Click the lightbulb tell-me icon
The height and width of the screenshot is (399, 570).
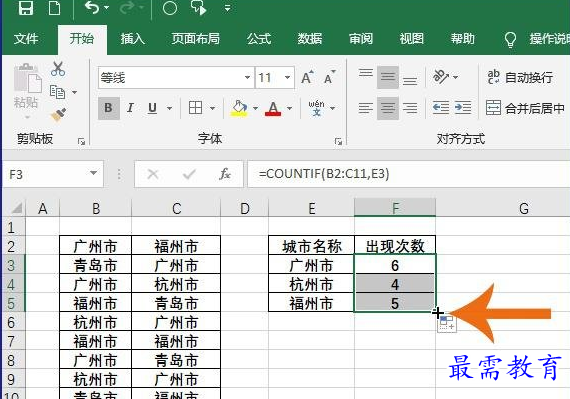click(x=510, y=39)
